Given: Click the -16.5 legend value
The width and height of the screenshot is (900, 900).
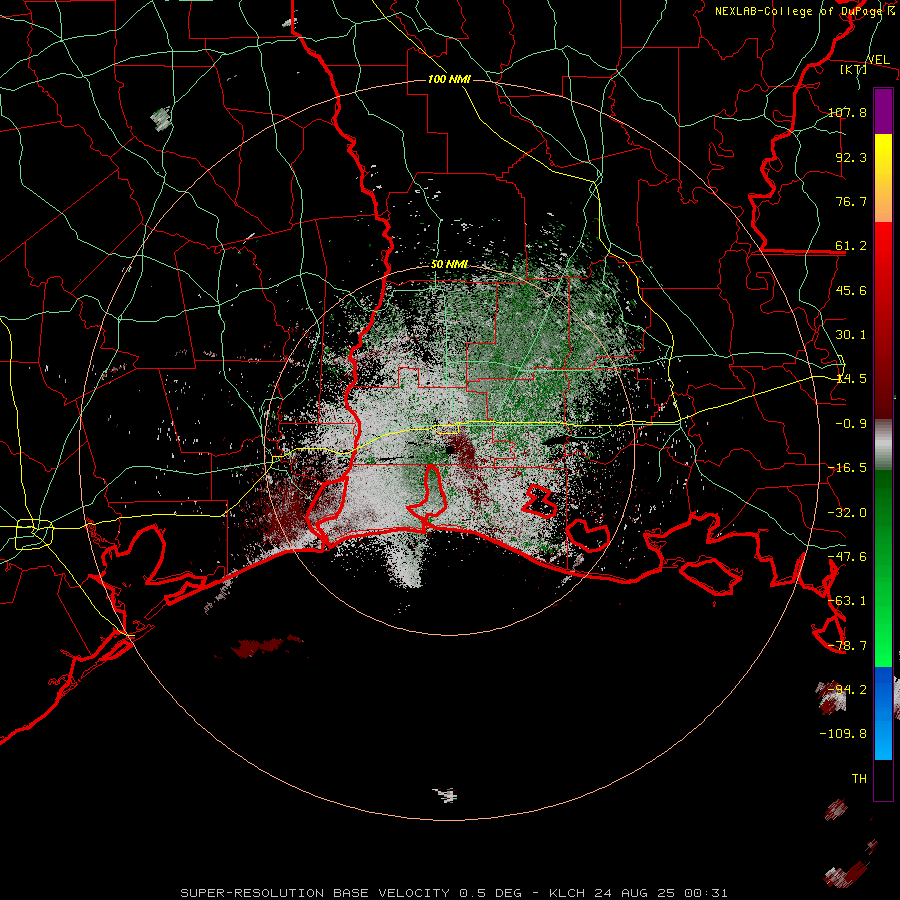Looking at the screenshot, I should click(x=847, y=468).
